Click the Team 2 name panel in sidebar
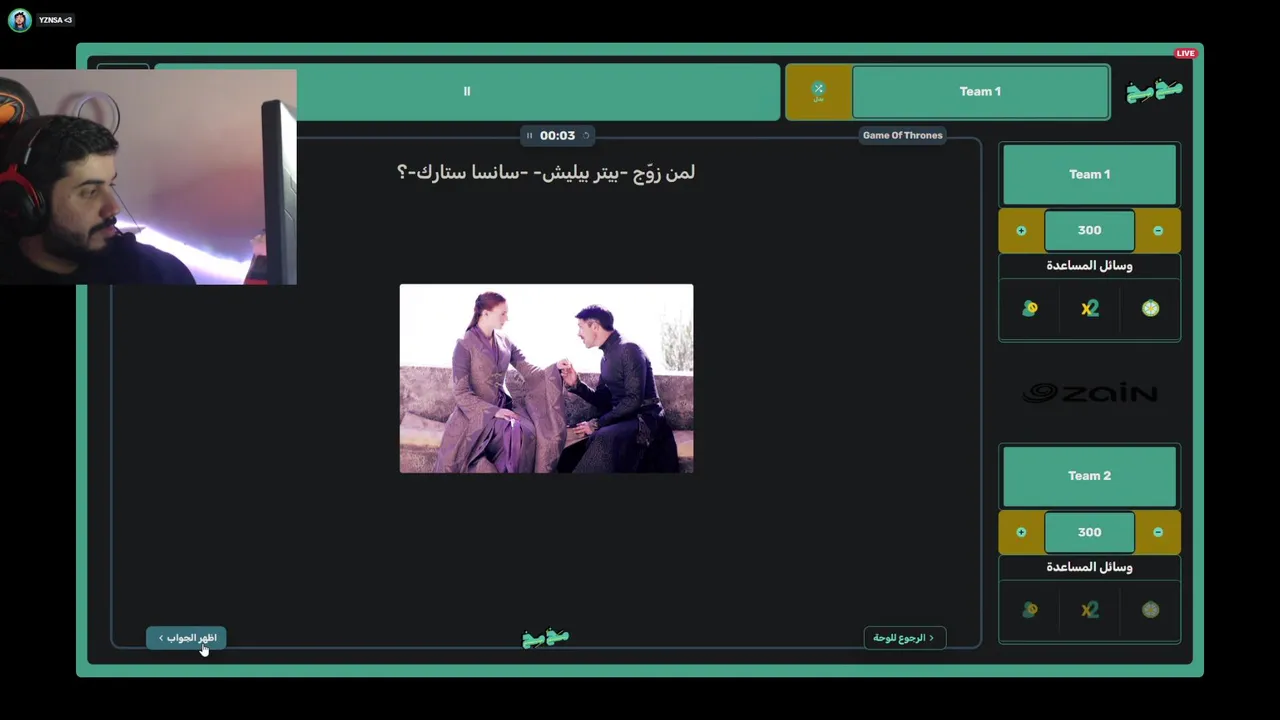 click(1090, 476)
